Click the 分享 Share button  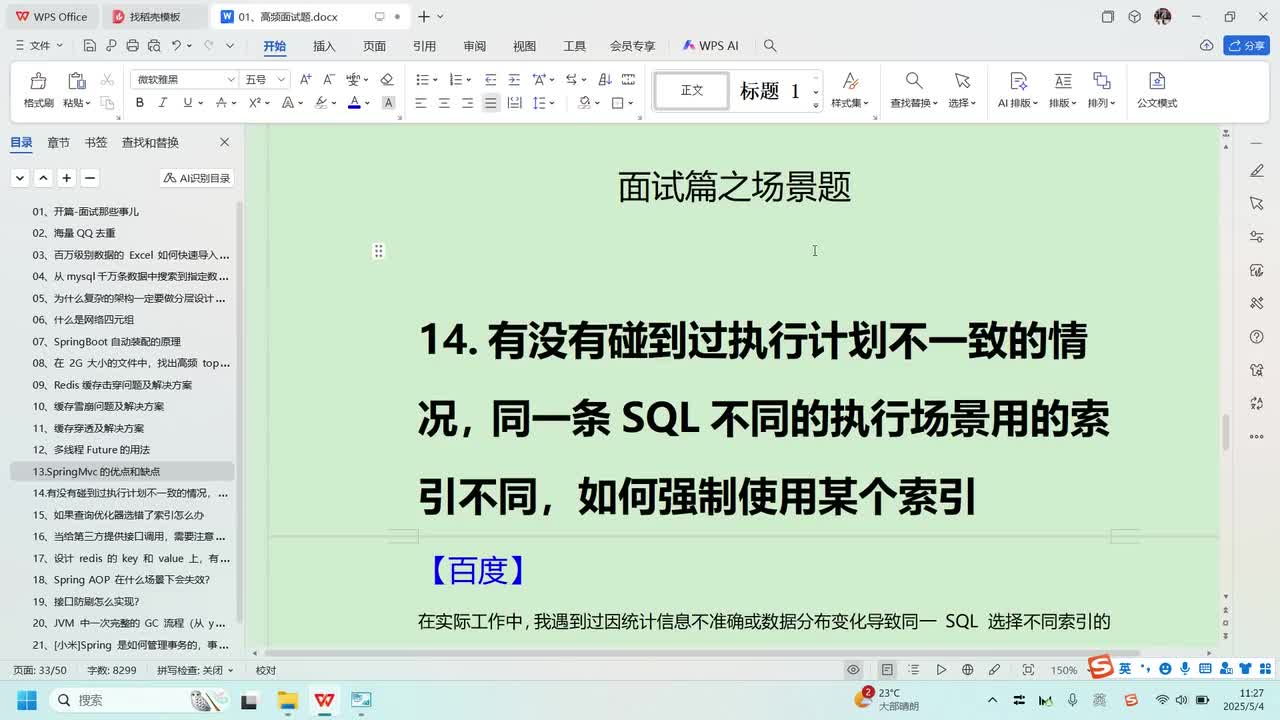coord(1246,46)
